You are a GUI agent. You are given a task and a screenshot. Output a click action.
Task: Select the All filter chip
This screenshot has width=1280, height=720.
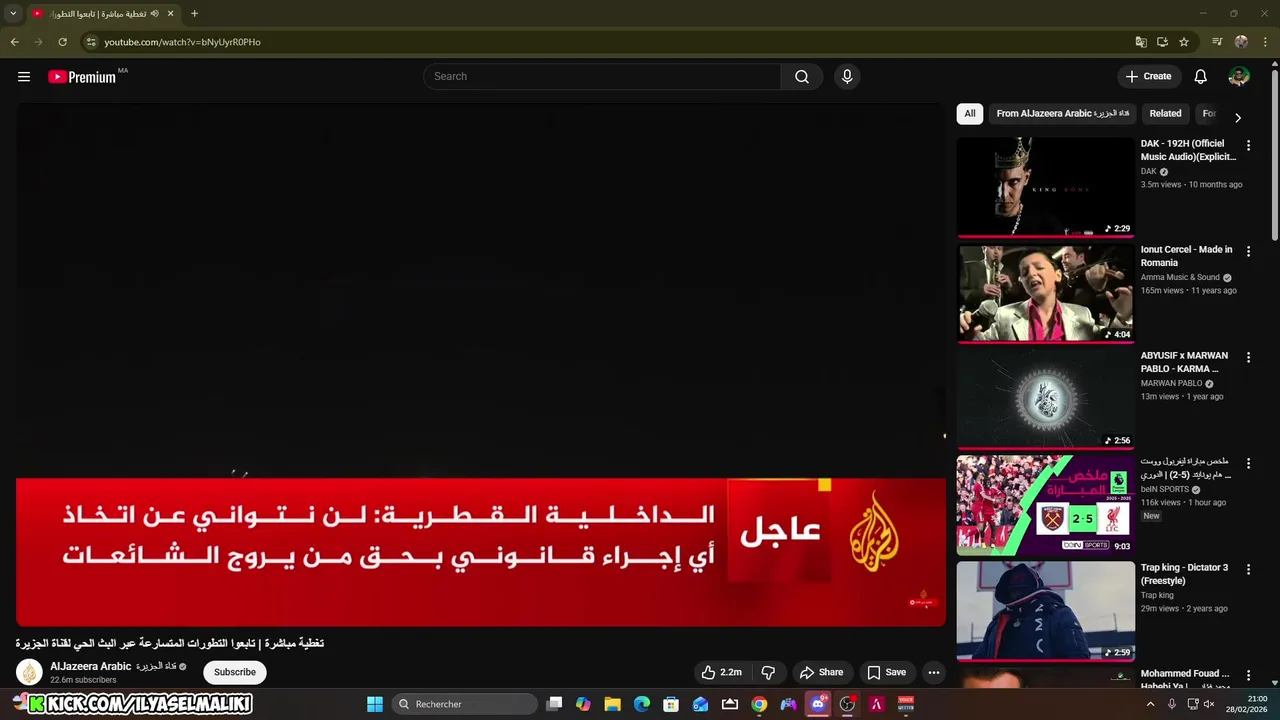(x=970, y=113)
